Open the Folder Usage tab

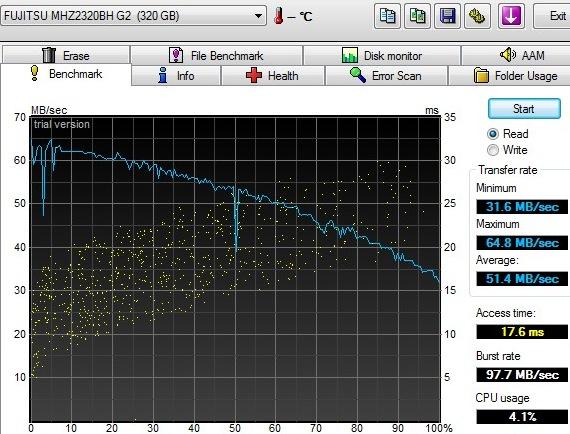click(510, 76)
